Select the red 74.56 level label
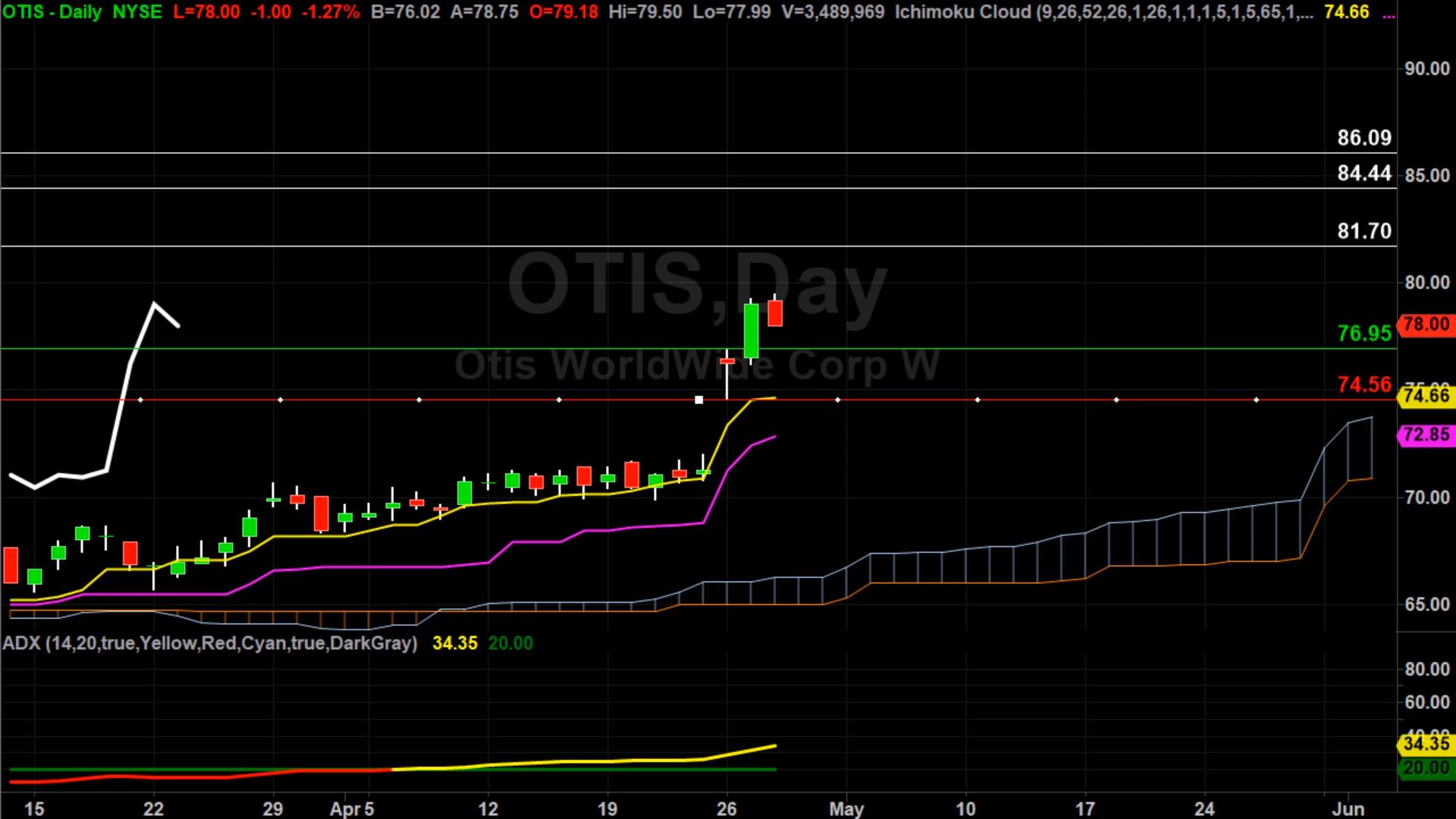Image resolution: width=1456 pixels, height=819 pixels. [1364, 384]
